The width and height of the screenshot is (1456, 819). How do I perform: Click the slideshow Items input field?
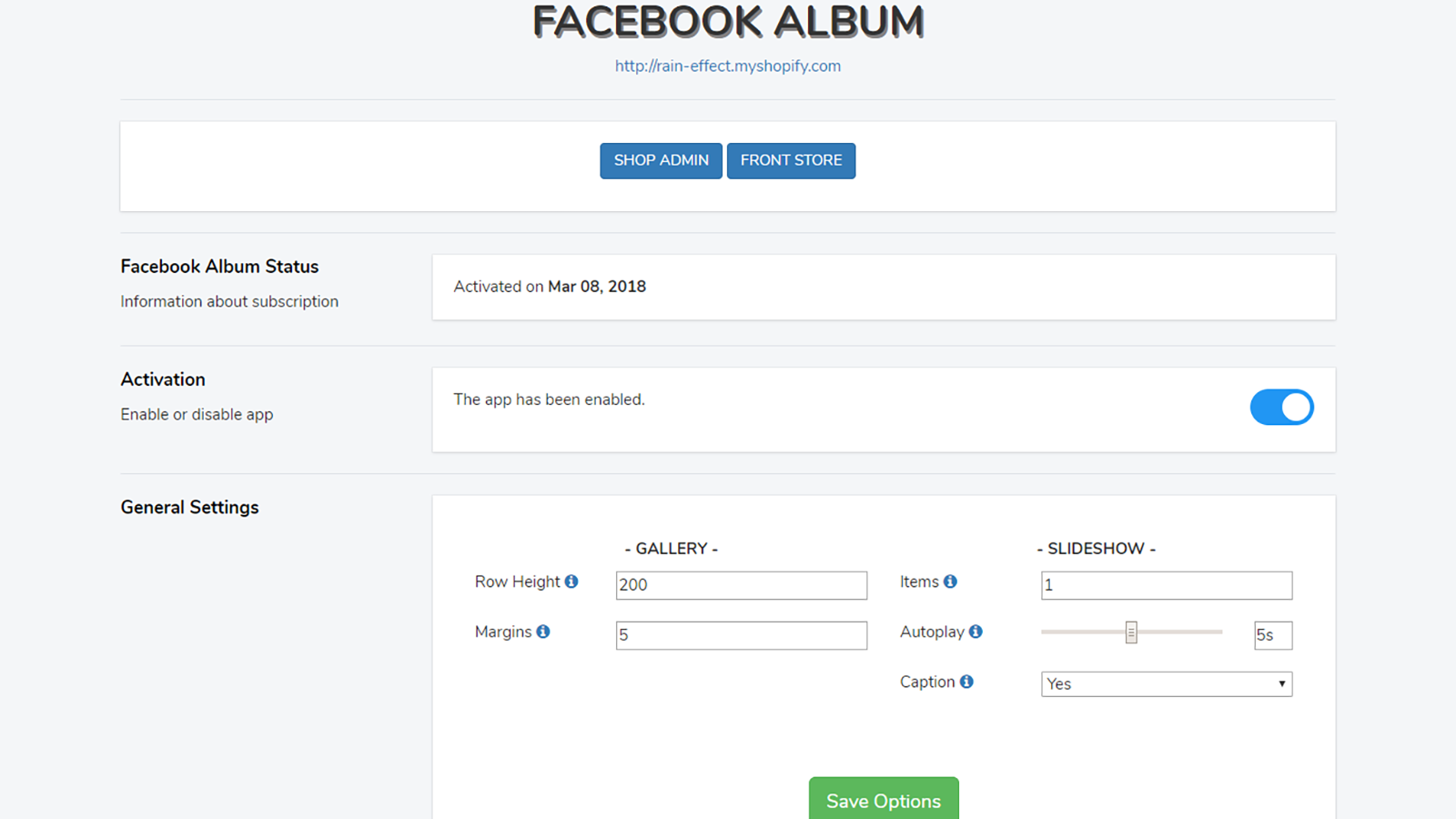pos(1167,585)
